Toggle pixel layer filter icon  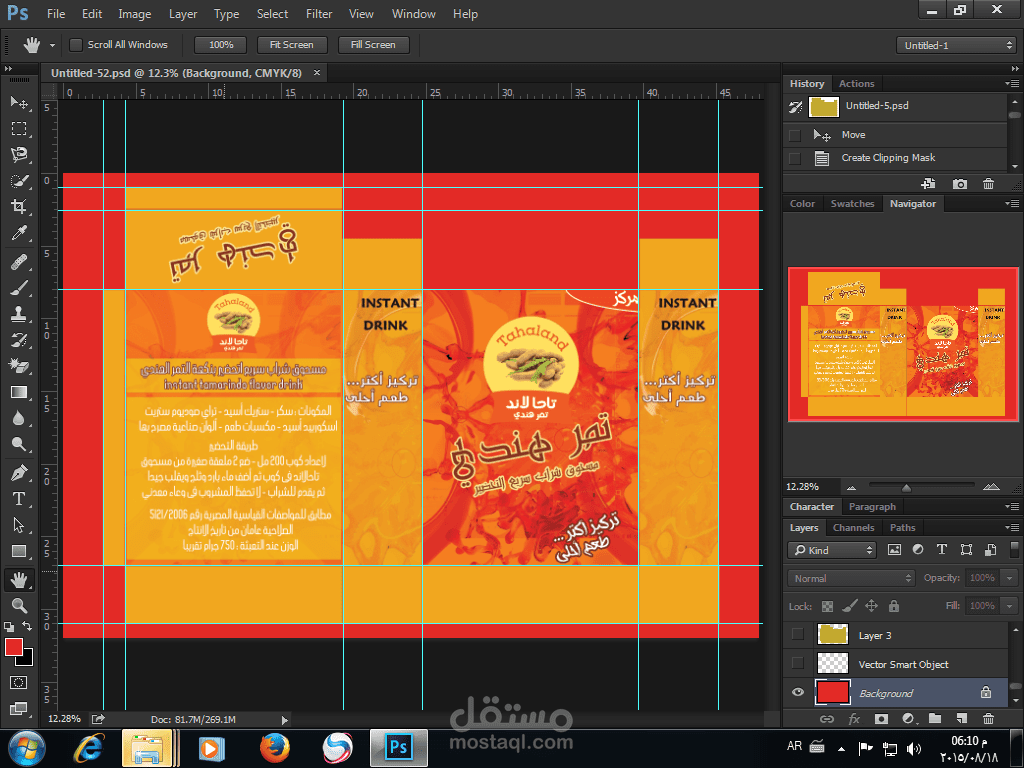pyautogui.click(x=894, y=549)
